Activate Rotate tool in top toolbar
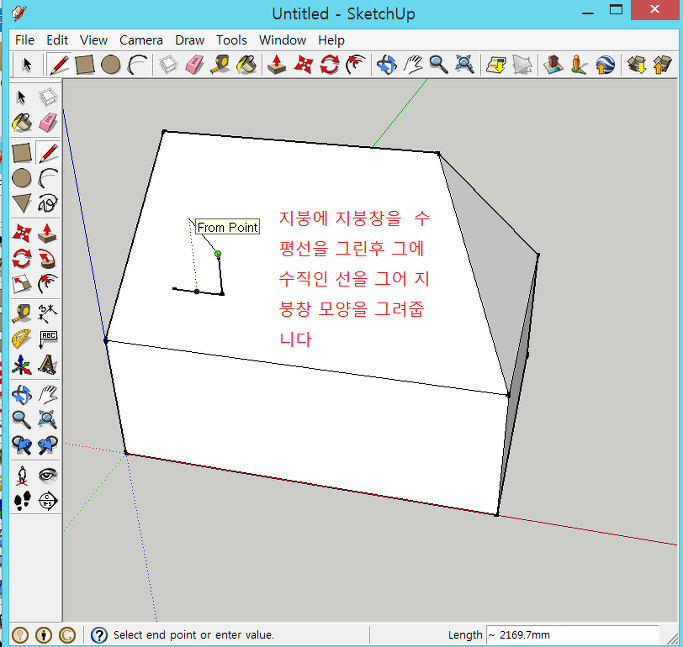 [329, 65]
